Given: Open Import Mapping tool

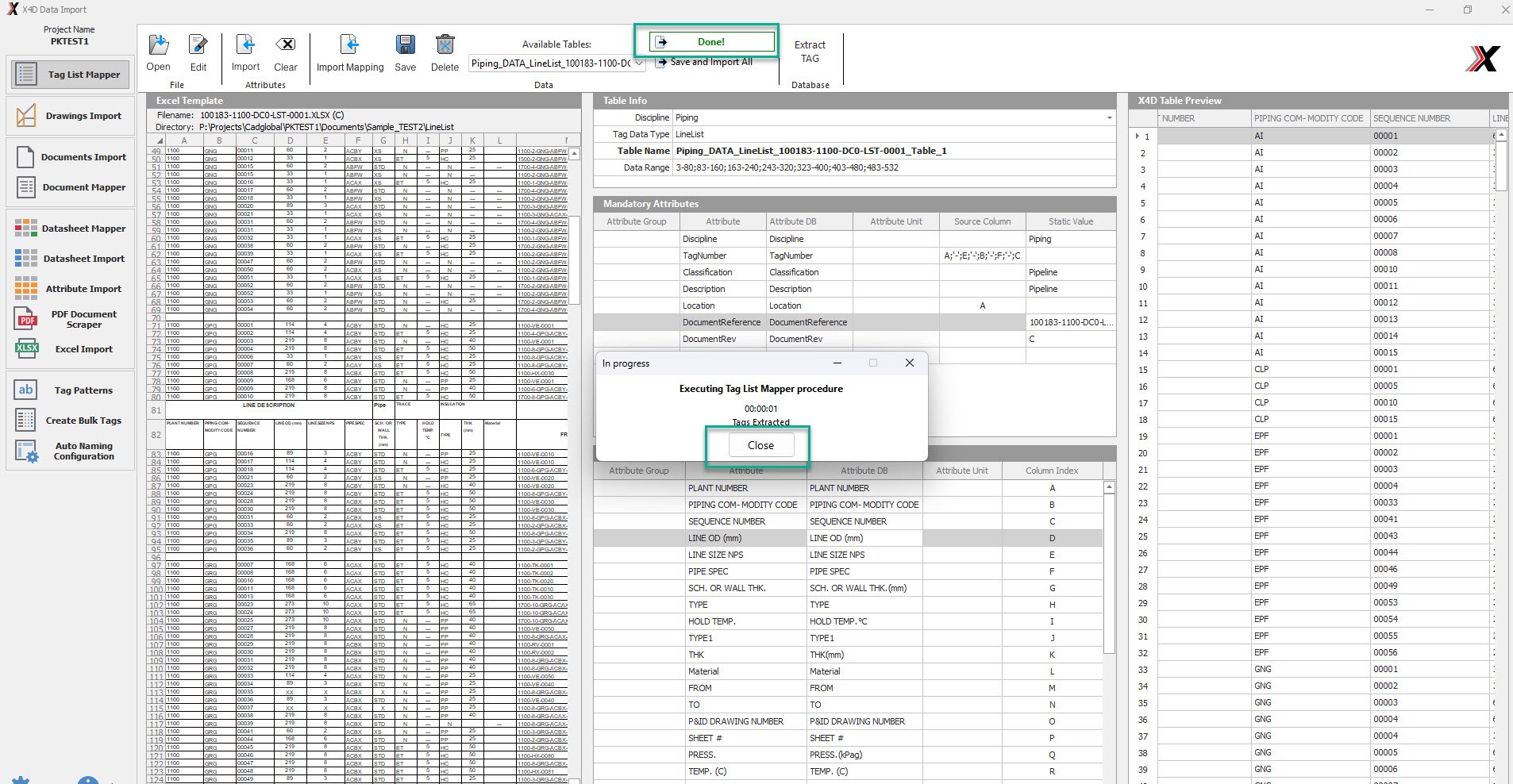Looking at the screenshot, I should tap(349, 45).
